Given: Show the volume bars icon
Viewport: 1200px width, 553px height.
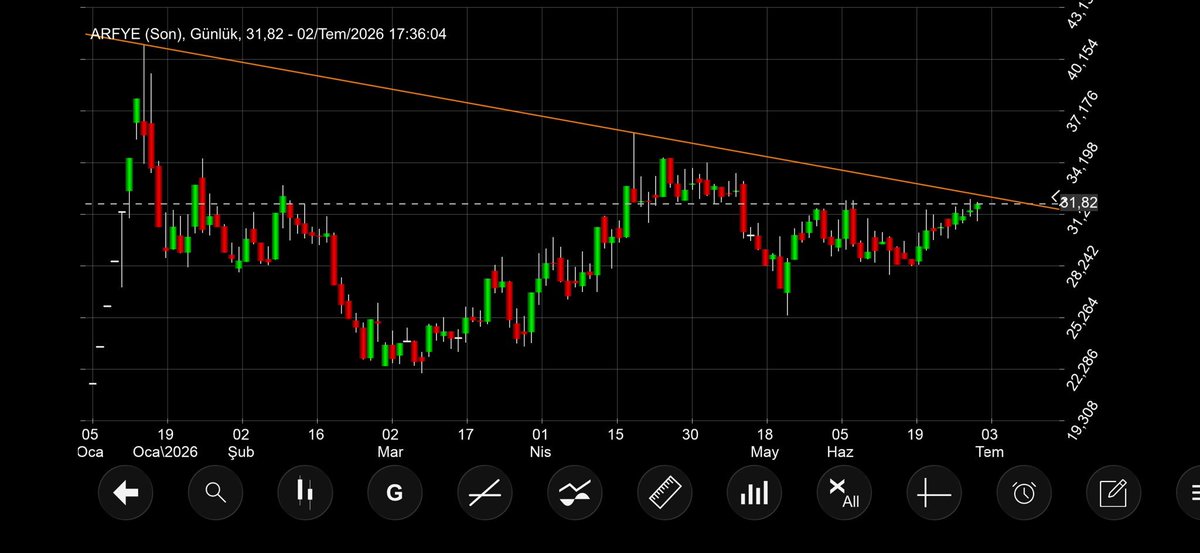Looking at the screenshot, I should coord(755,492).
